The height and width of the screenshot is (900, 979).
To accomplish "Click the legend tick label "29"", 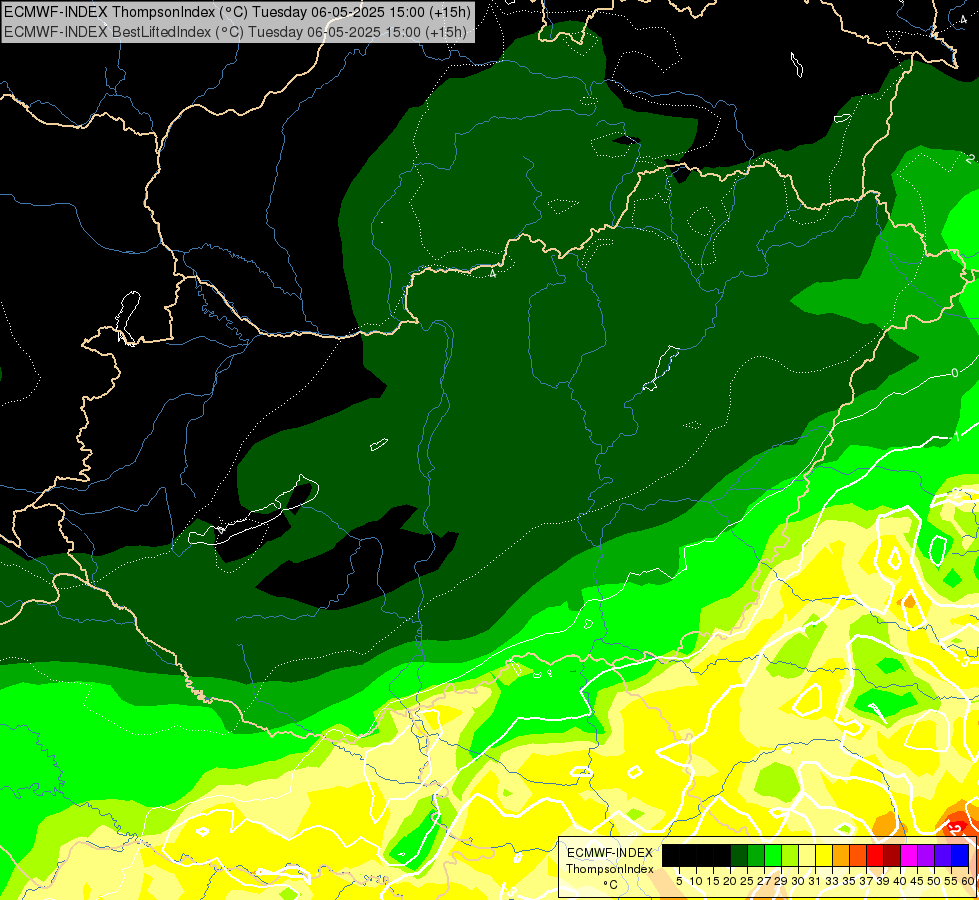I will (781, 881).
